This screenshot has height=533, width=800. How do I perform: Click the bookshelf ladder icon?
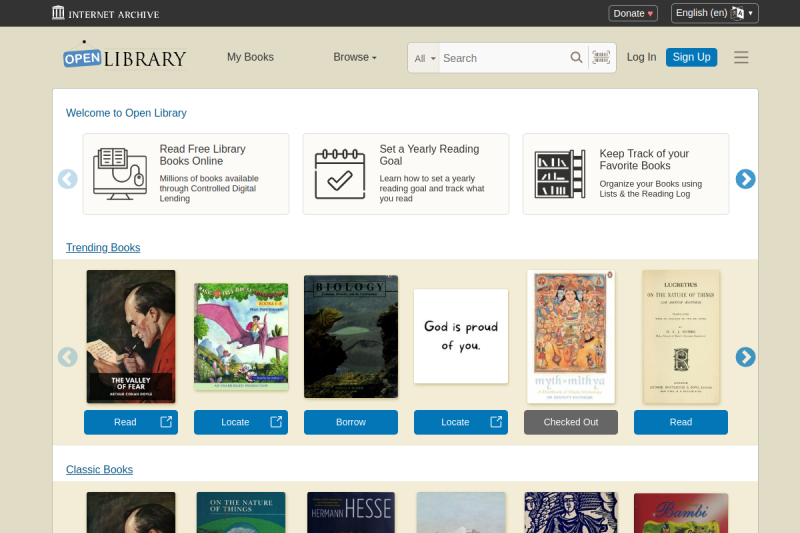pos(560,174)
